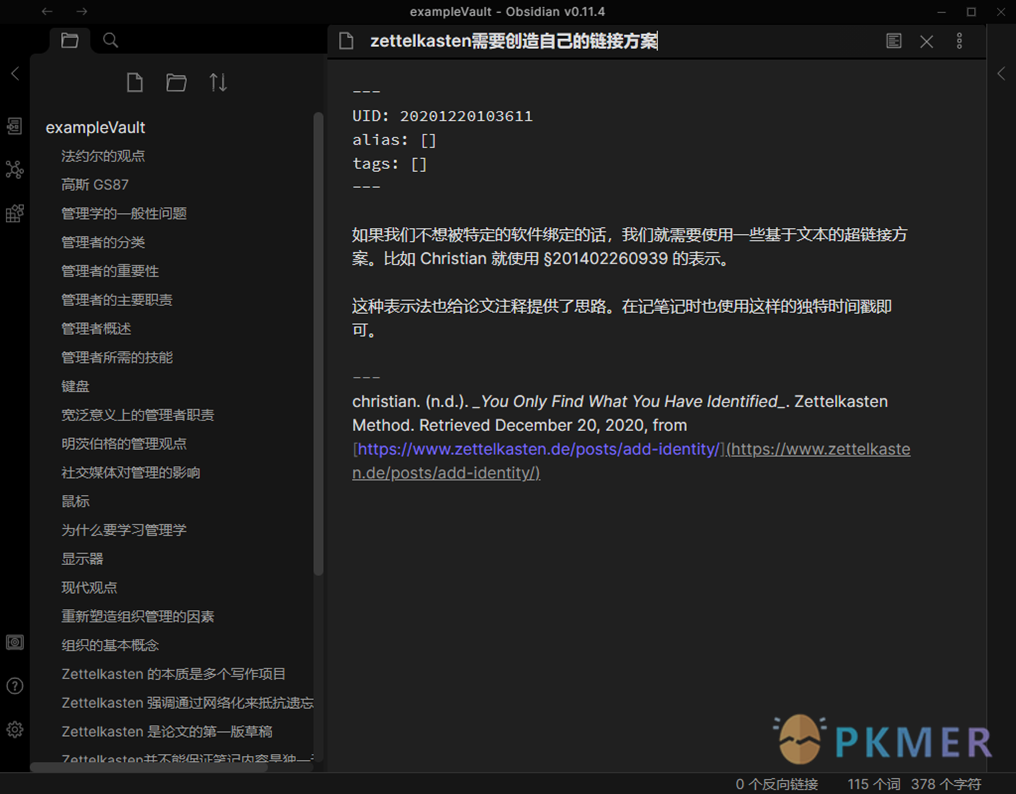This screenshot has height=794, width=1016.
Task: Open the note 现代观点
Action: tap(89, 588)
